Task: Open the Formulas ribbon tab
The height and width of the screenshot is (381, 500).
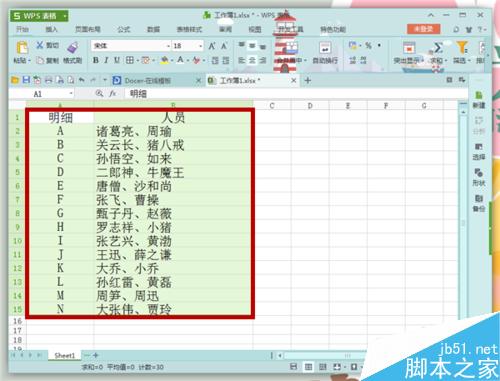Action: 124,29
